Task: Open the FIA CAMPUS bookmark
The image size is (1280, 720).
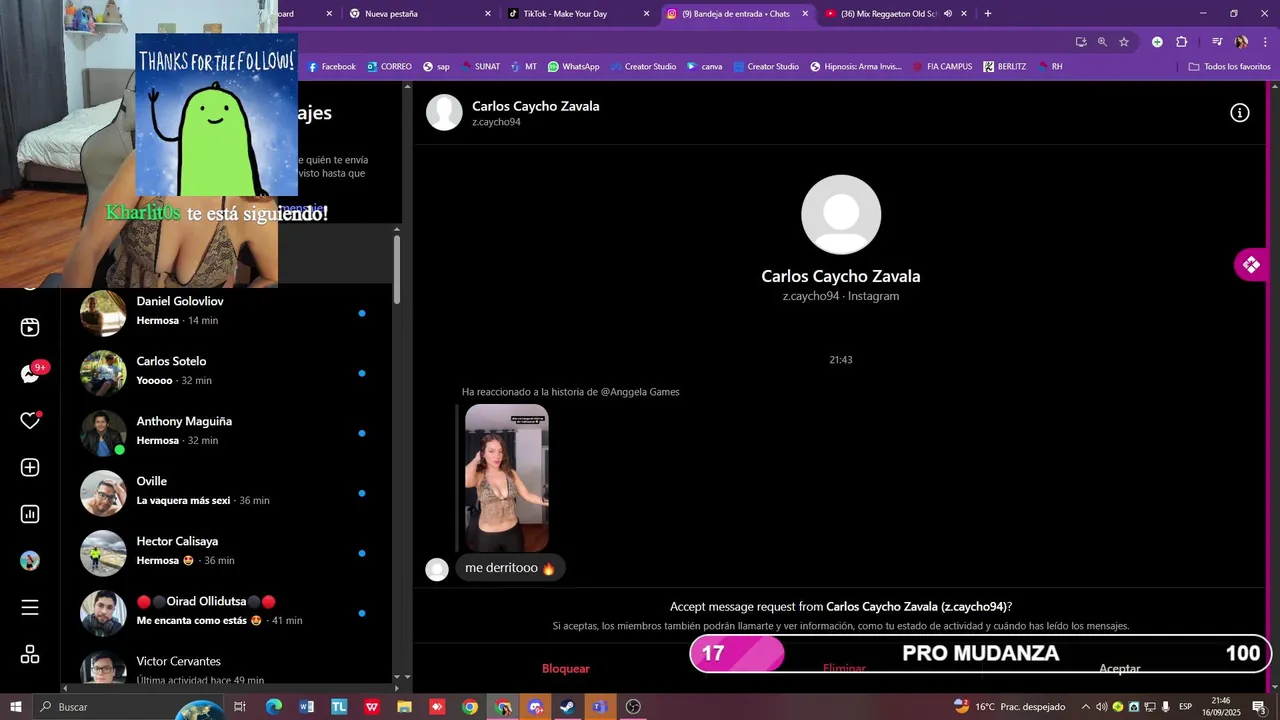Action: click(x=941, y=67)
